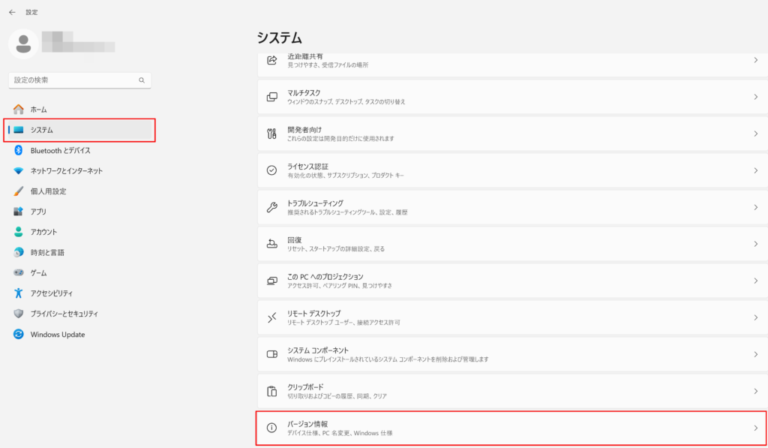Select アプリ in the left navigation
768x448 pixels.
pos(39,212)
